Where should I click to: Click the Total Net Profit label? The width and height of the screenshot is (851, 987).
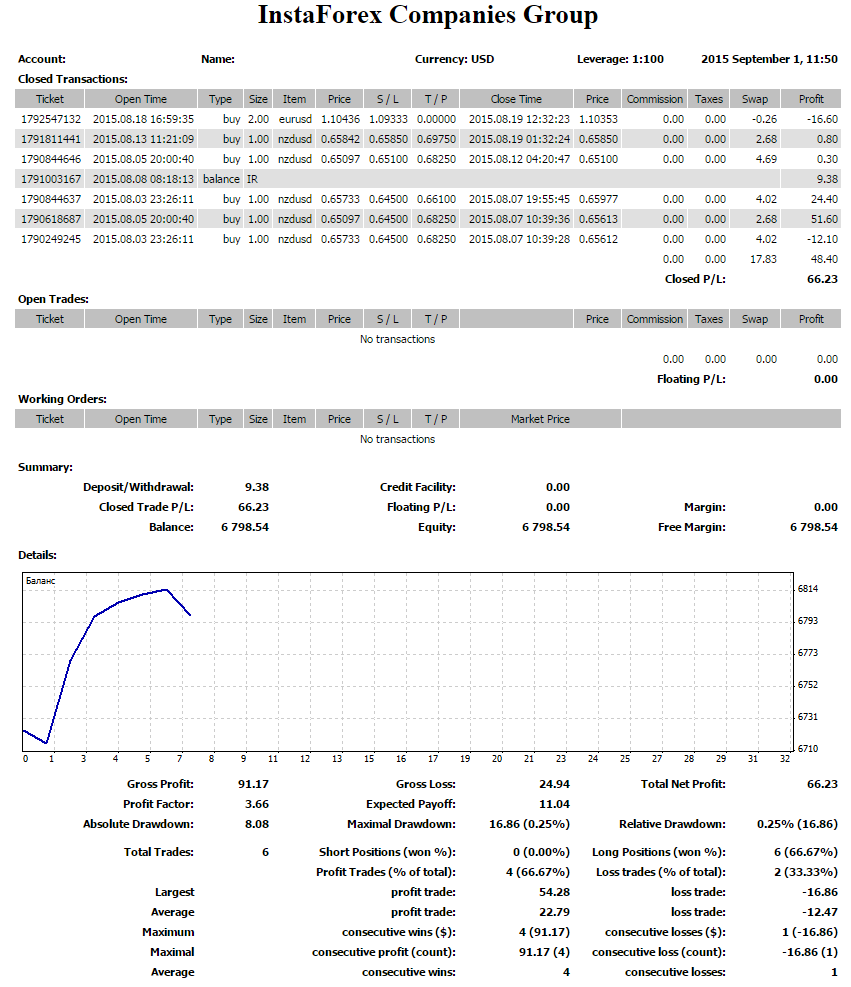(683, 784)
